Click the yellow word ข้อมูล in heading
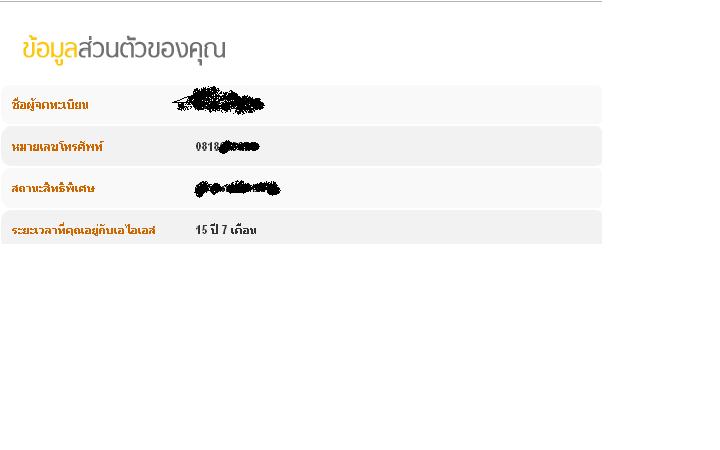This screenshot has height=450, width=720. pos(50,49)
